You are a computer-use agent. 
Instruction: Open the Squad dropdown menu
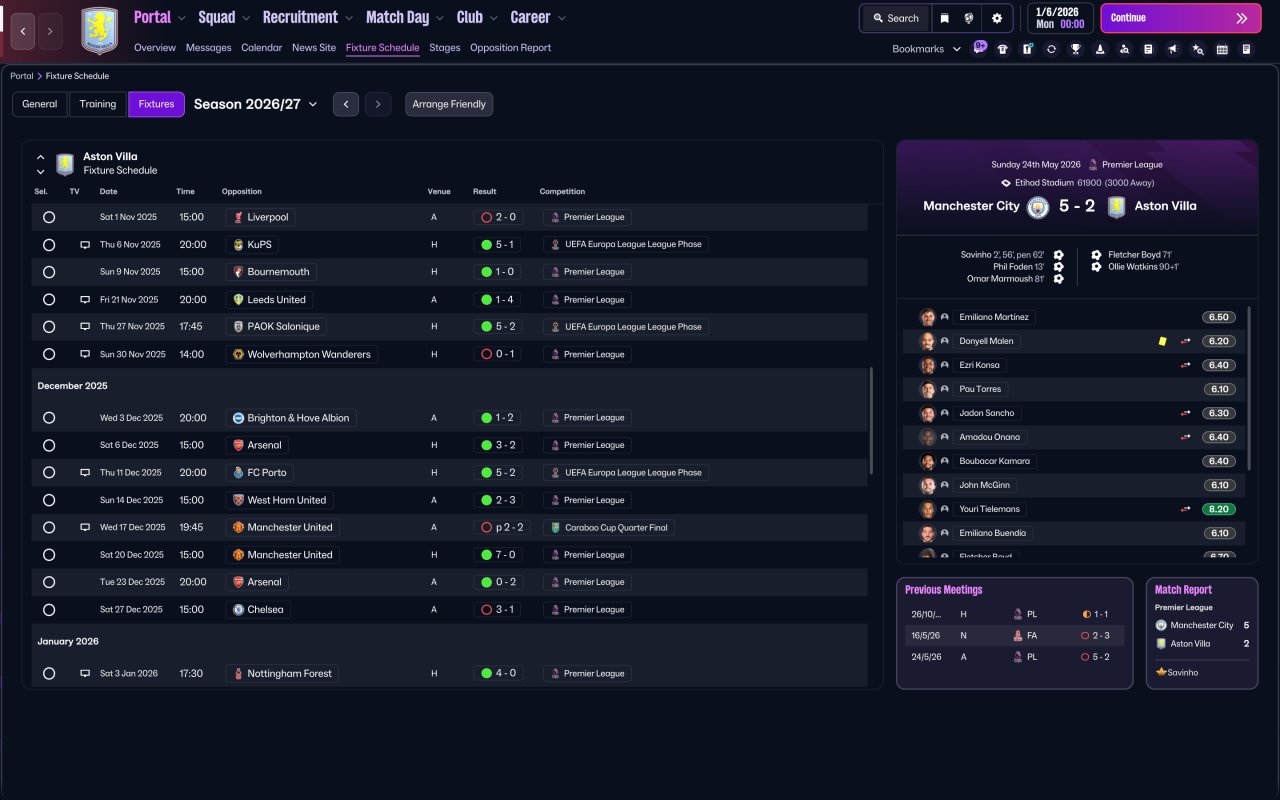pyautogui.click(x=225, y=17)
